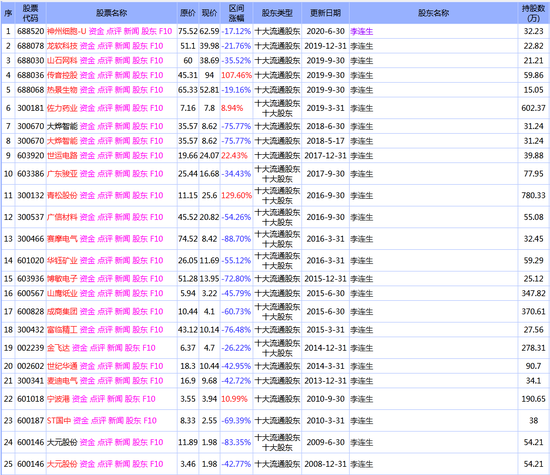
Task: Open 新闻 link in the 300432 row
Action: coord(122,330)
